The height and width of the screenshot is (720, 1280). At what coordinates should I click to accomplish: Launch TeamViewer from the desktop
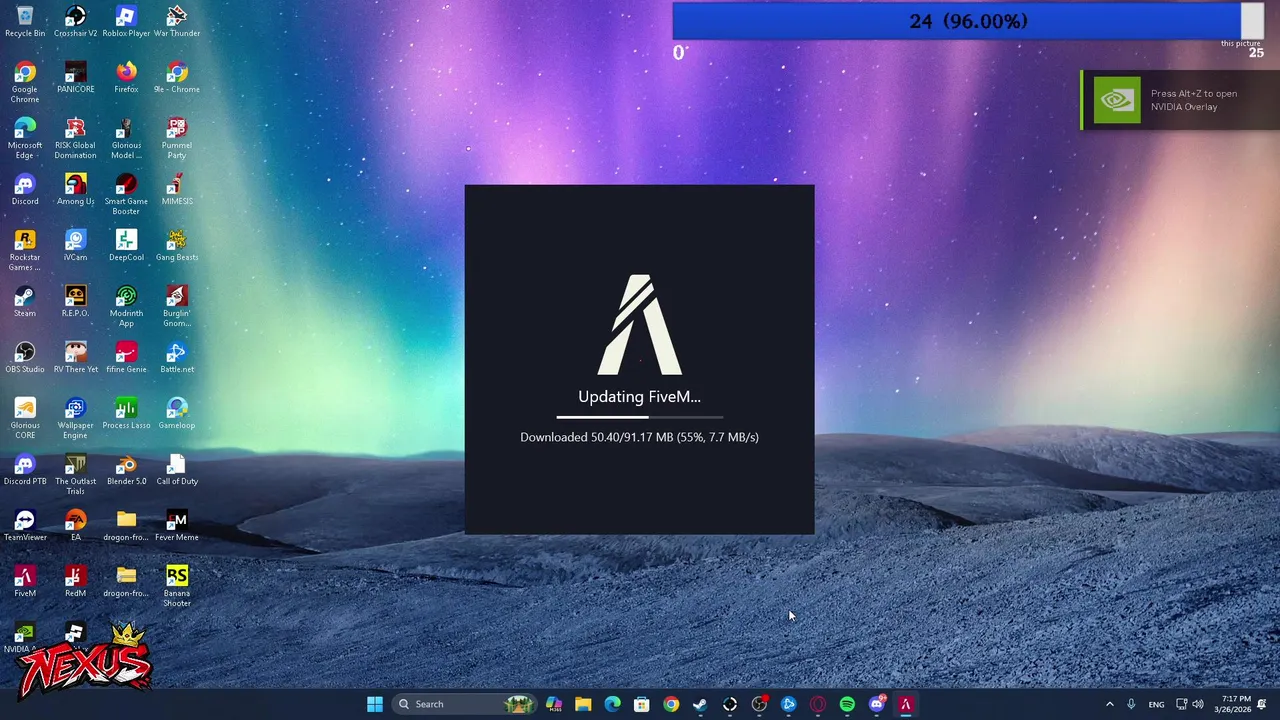pos(25,525)
